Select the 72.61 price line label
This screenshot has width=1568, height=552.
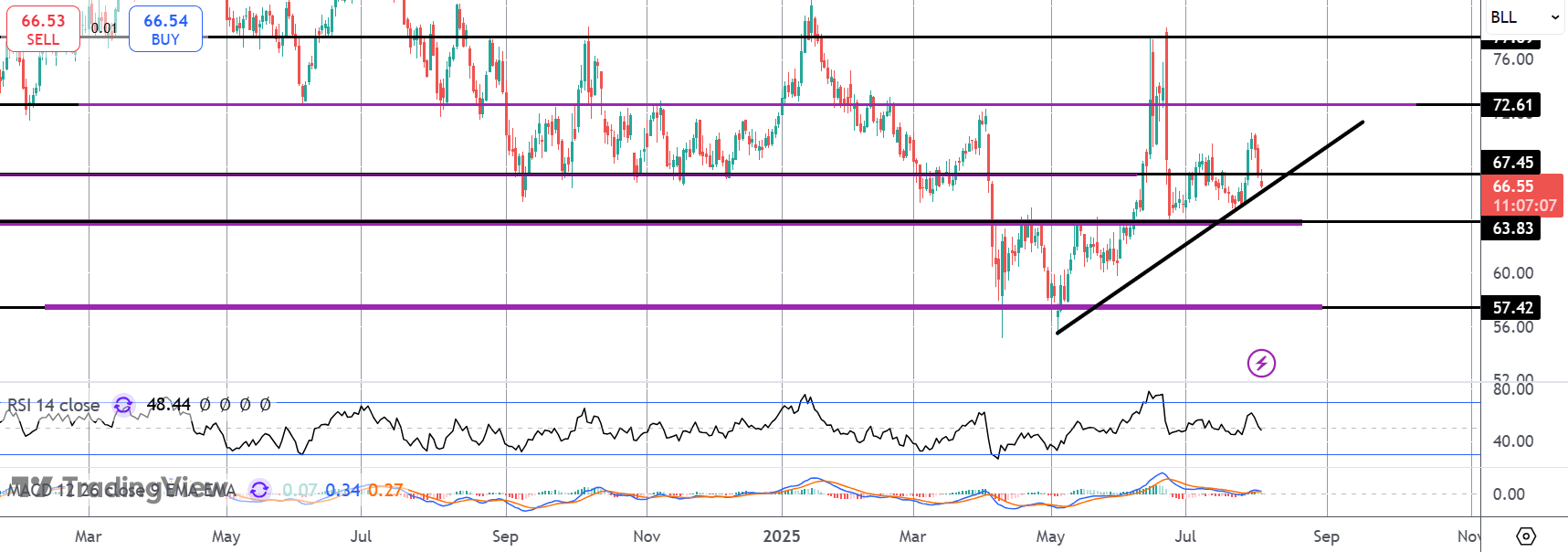(x=1511, y=105)
